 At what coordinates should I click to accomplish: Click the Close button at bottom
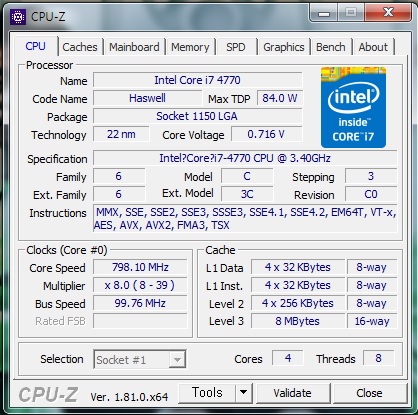point(369,393)
